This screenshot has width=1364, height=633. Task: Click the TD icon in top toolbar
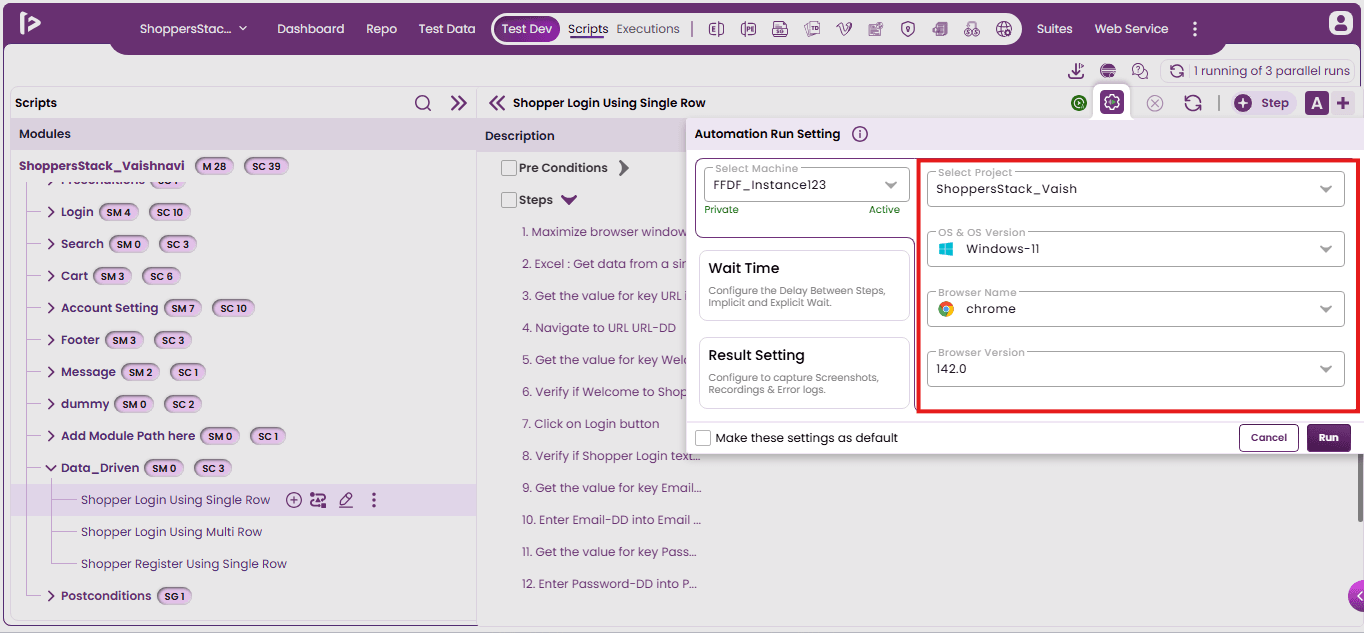pos(812,29)
